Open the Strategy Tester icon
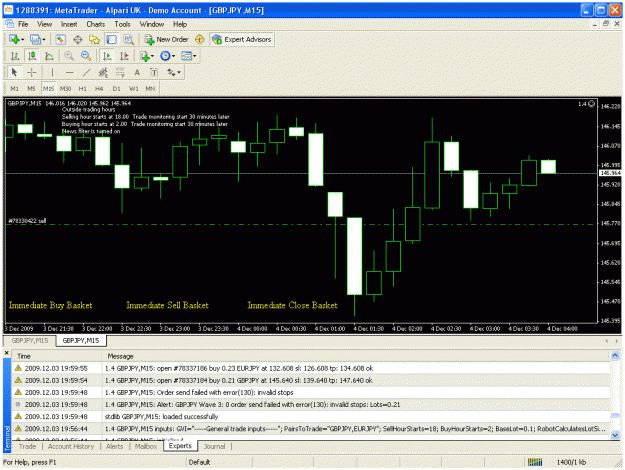Viewport: 625px width, 470px height. (x=128, y=39)
